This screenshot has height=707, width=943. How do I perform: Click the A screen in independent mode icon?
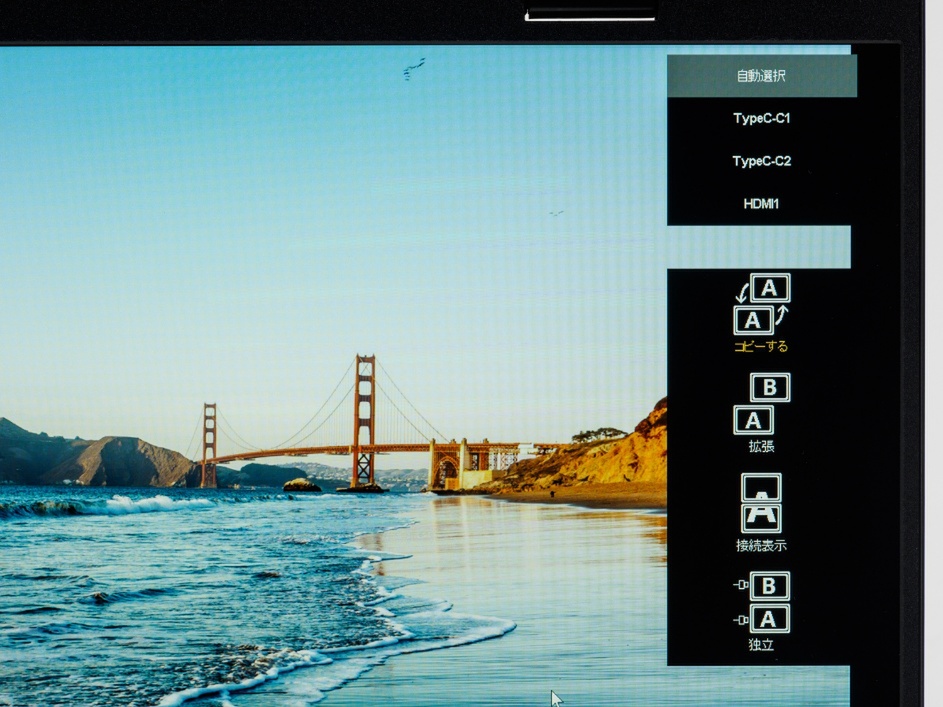(x=770, y=619)
